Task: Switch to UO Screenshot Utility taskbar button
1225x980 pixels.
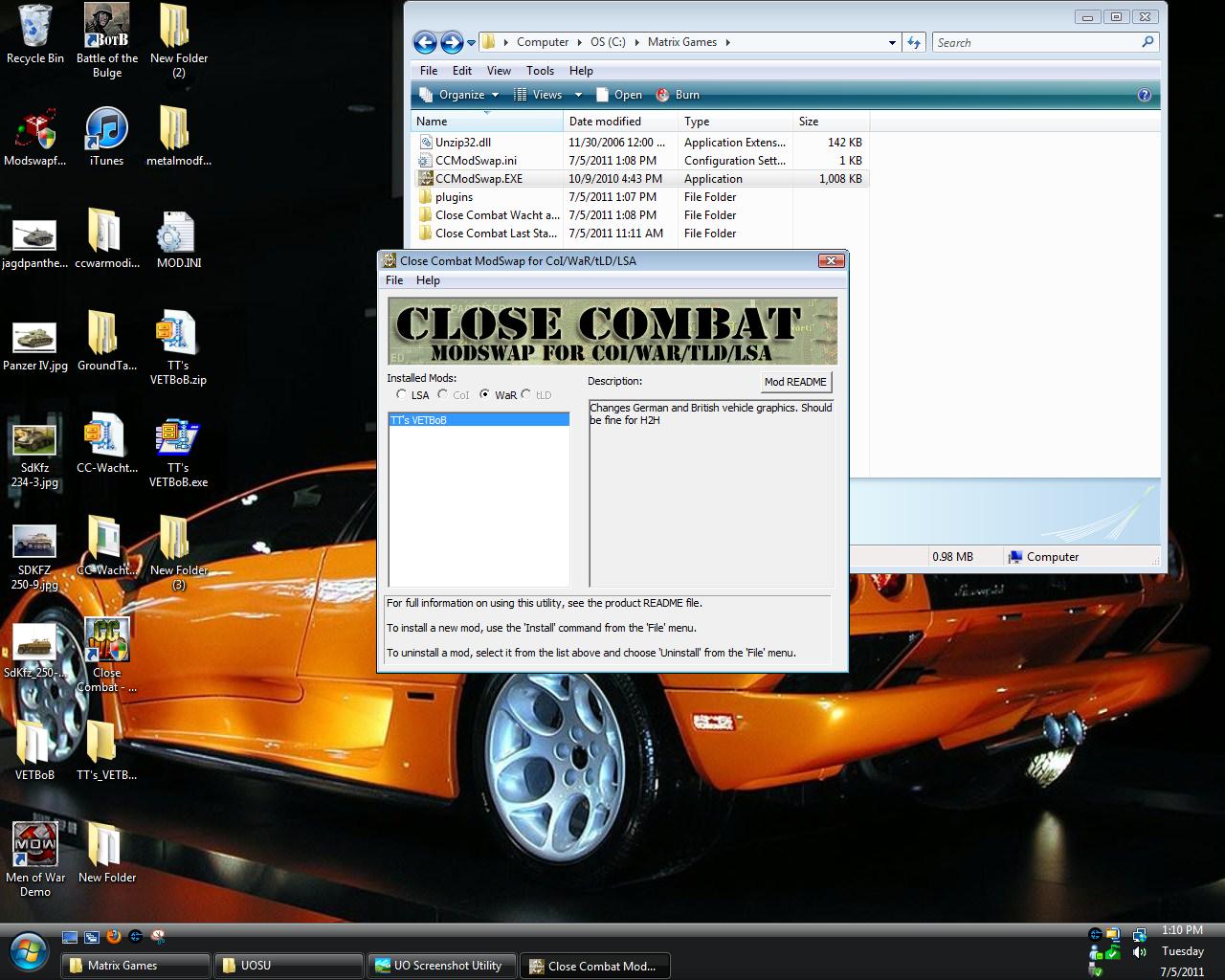Action: (x=441, y=966)
